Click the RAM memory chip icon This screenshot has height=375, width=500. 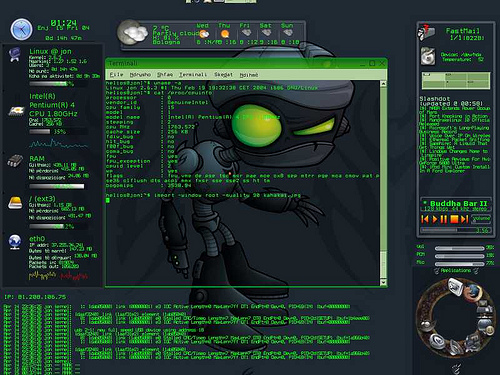15,161
